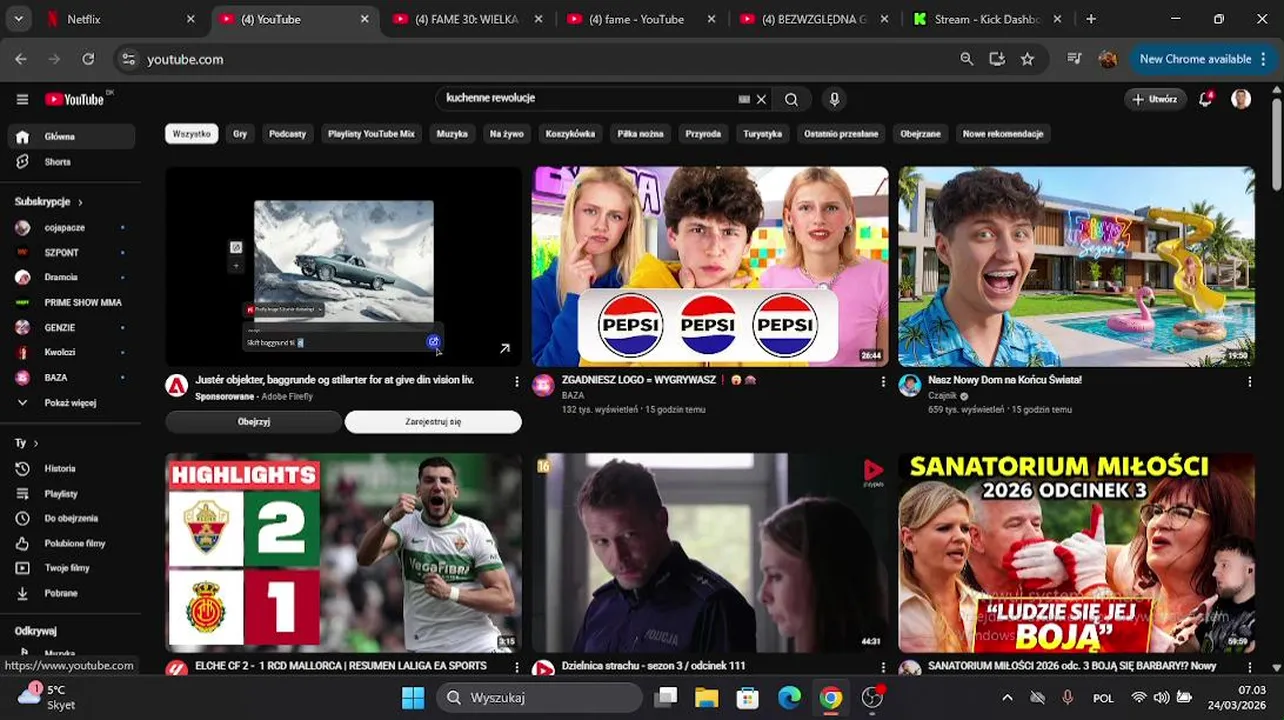
Task: Click the Utwórz create button
Action: tap(1155, 99)
